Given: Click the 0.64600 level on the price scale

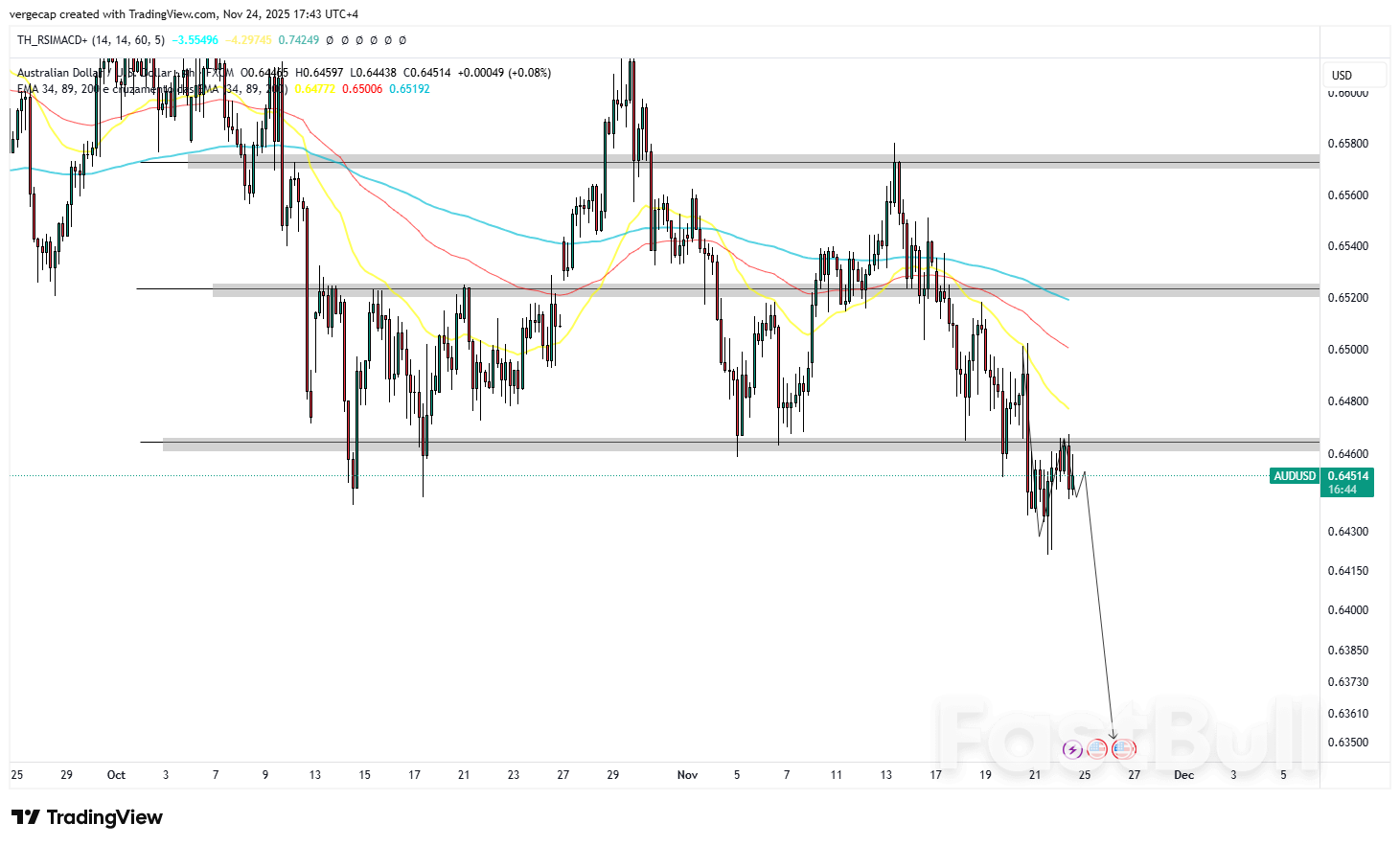Looking at the screenshot, I should 1347,451.
